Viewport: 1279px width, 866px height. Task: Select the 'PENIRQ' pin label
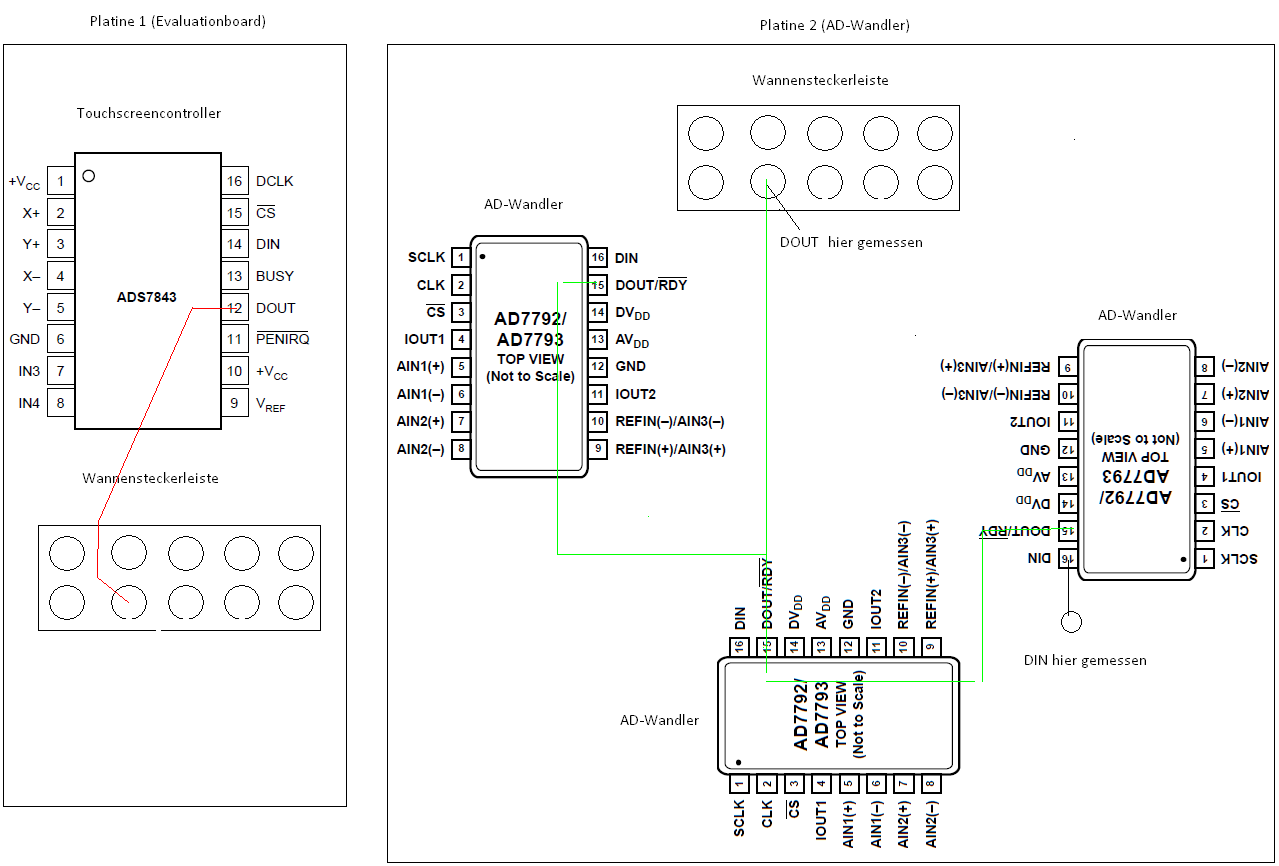click(283, 339)
